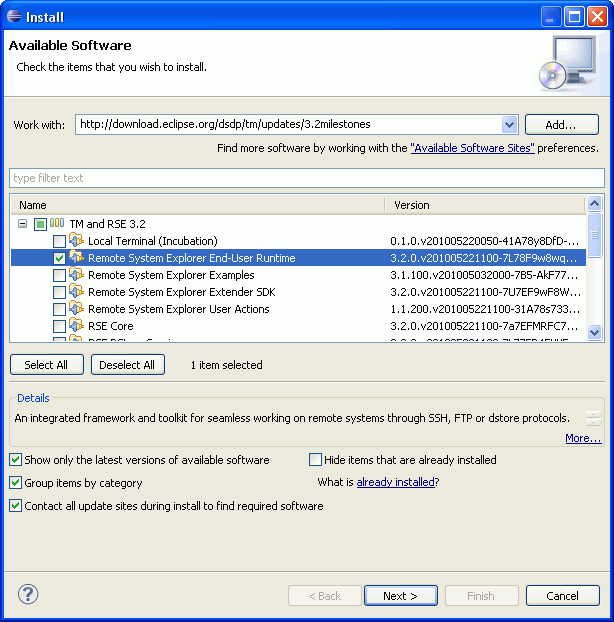Check the Remote System Explorer Examples checkbox
Image resolution: width=614 pixels, height=622 pixels.
pos(59,275)
